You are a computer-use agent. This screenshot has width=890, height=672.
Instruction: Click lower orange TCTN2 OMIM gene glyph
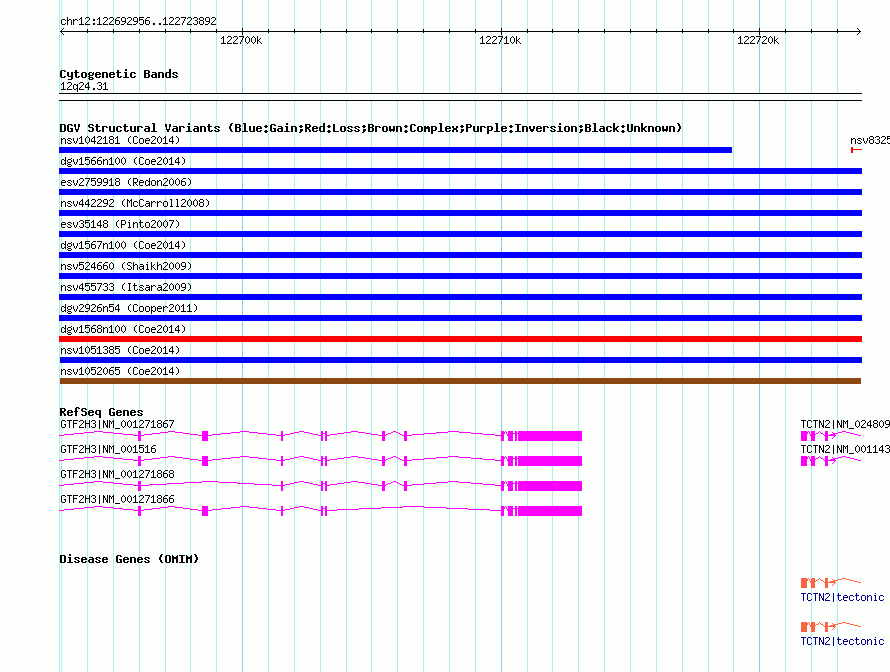point(831,627)
